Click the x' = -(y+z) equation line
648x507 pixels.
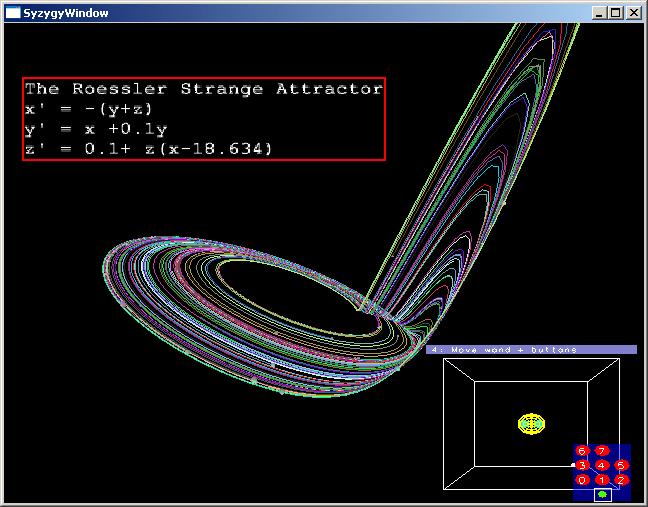coord(88,109)
